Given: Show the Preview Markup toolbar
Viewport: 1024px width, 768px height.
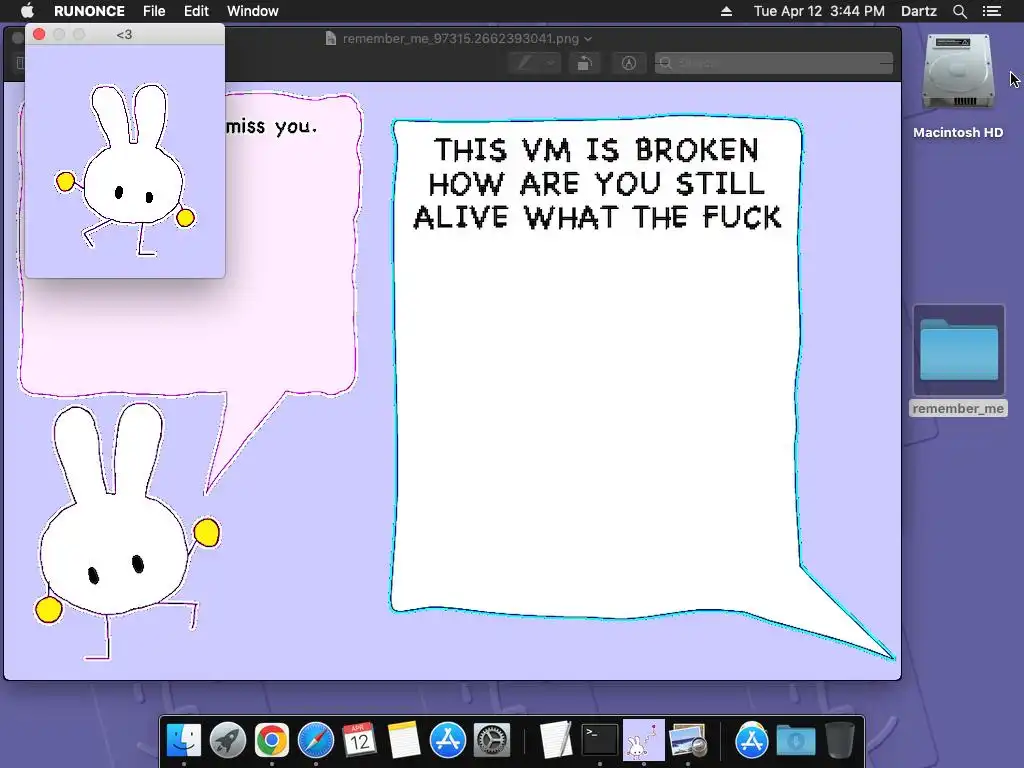Looking at the screenshot, I should (628, 63).
